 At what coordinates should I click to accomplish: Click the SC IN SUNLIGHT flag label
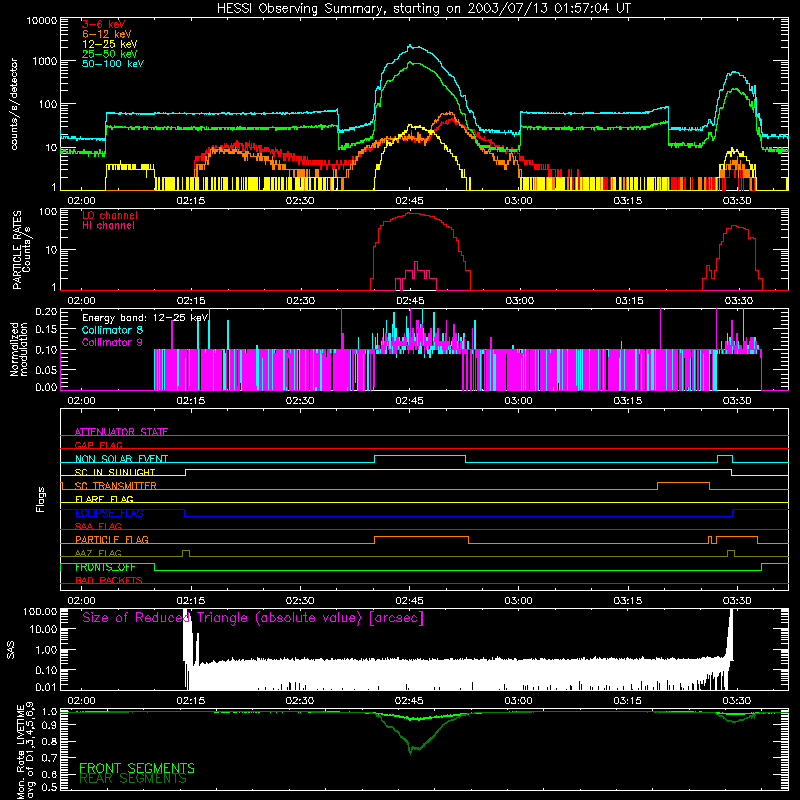(115, 472)
